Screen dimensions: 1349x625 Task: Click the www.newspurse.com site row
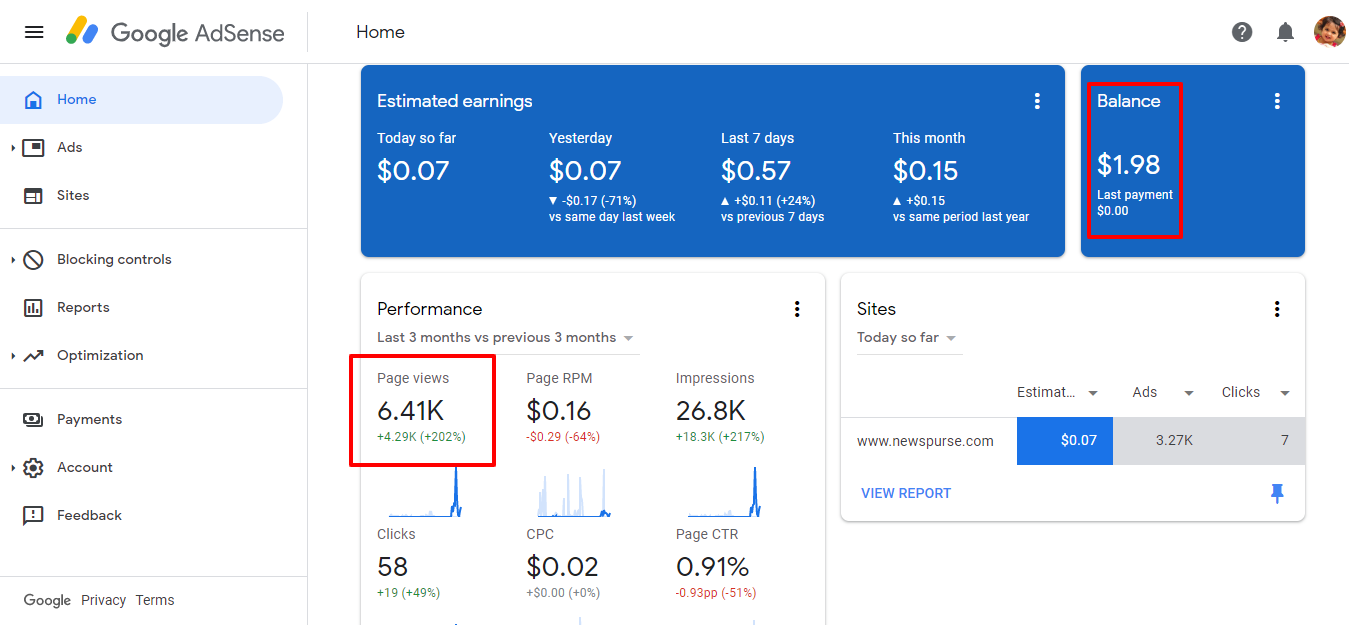[1073, 441]
